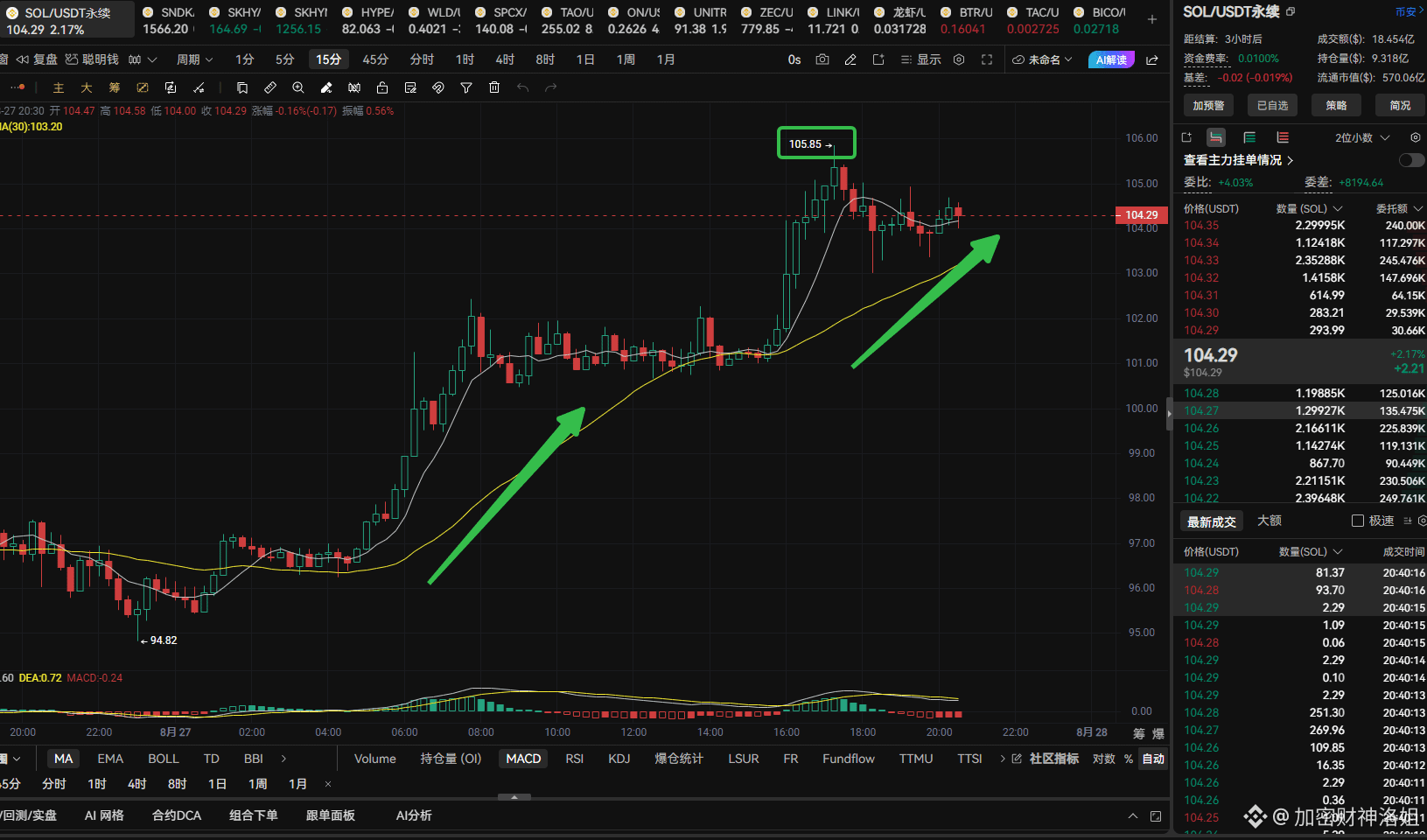The width and height of the screenshot is (1427, 840).
Task: Toggle the 自动 auto scale option
Action: [1153, 759]
